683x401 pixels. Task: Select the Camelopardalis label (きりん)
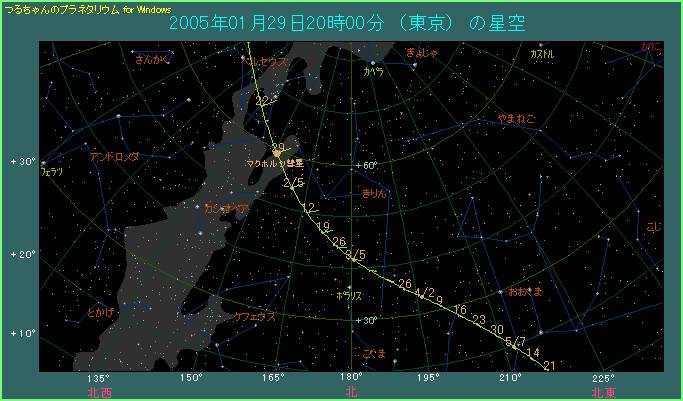click(375, 192)
